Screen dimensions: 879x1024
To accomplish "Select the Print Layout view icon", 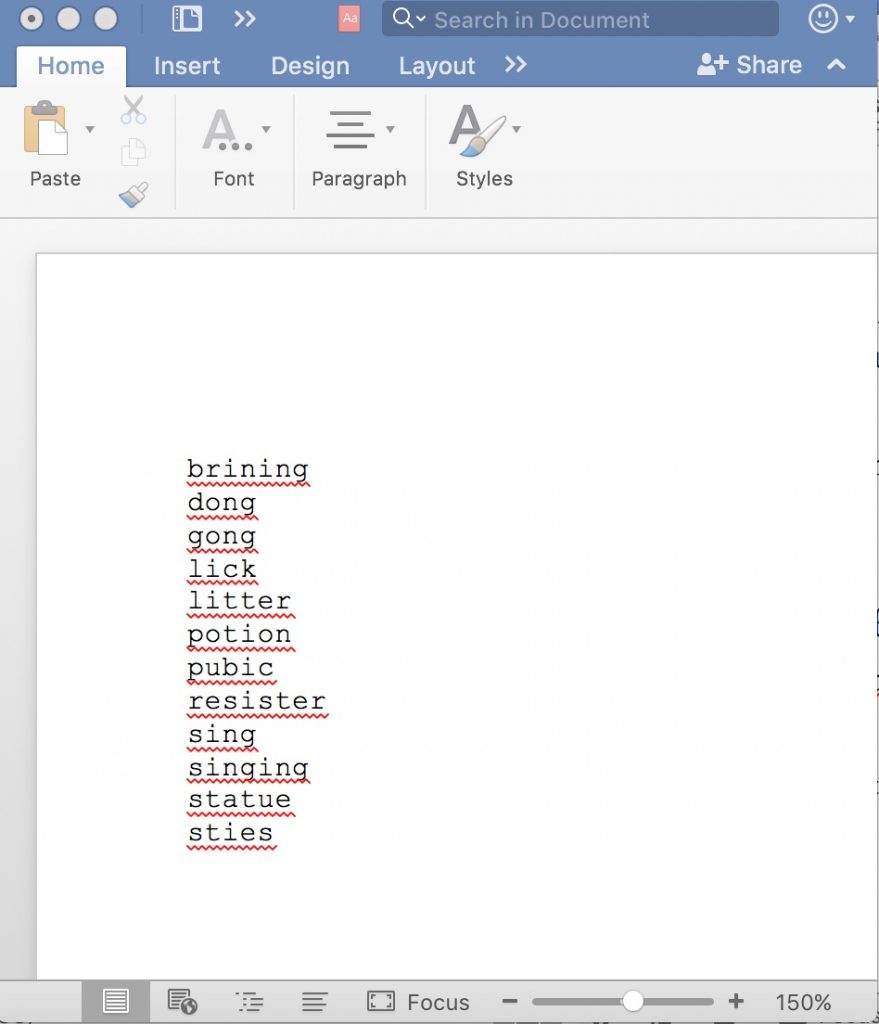I will [115, 1001].
